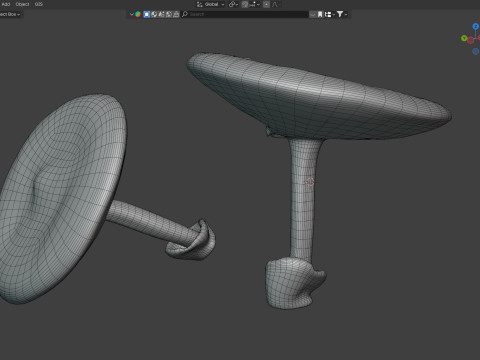
Task: Expand the filter options arrow
Action: point(346,14)
